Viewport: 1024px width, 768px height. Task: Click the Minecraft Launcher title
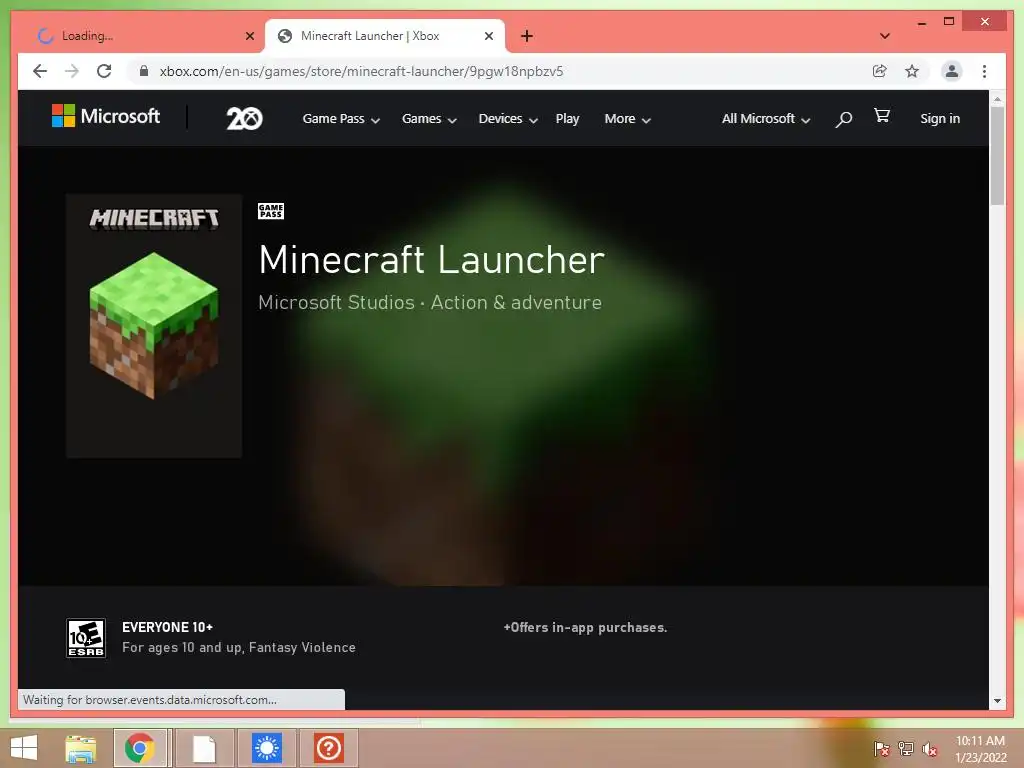pos(432,260)
